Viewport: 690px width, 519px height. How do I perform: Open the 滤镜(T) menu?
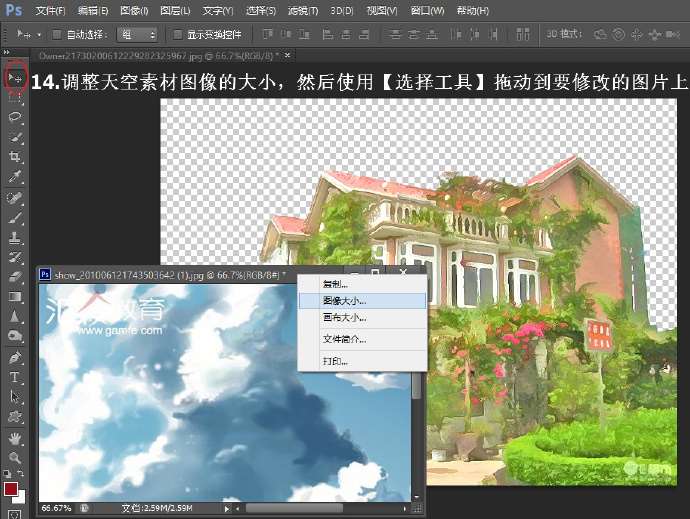(303, 10)
